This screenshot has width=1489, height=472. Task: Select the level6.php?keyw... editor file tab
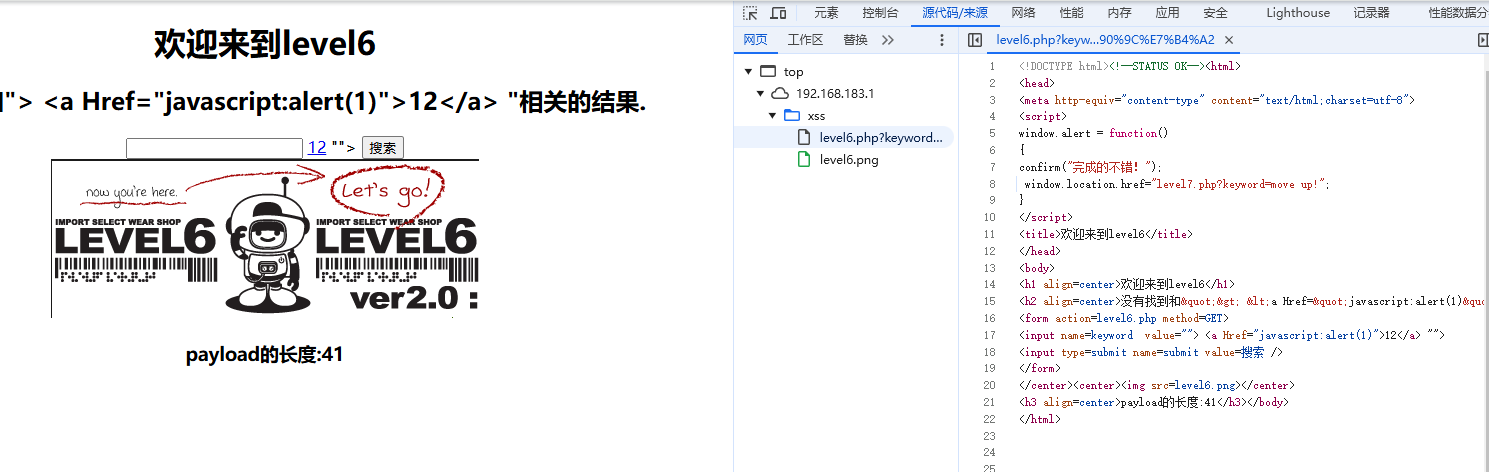click(1106, 40)
